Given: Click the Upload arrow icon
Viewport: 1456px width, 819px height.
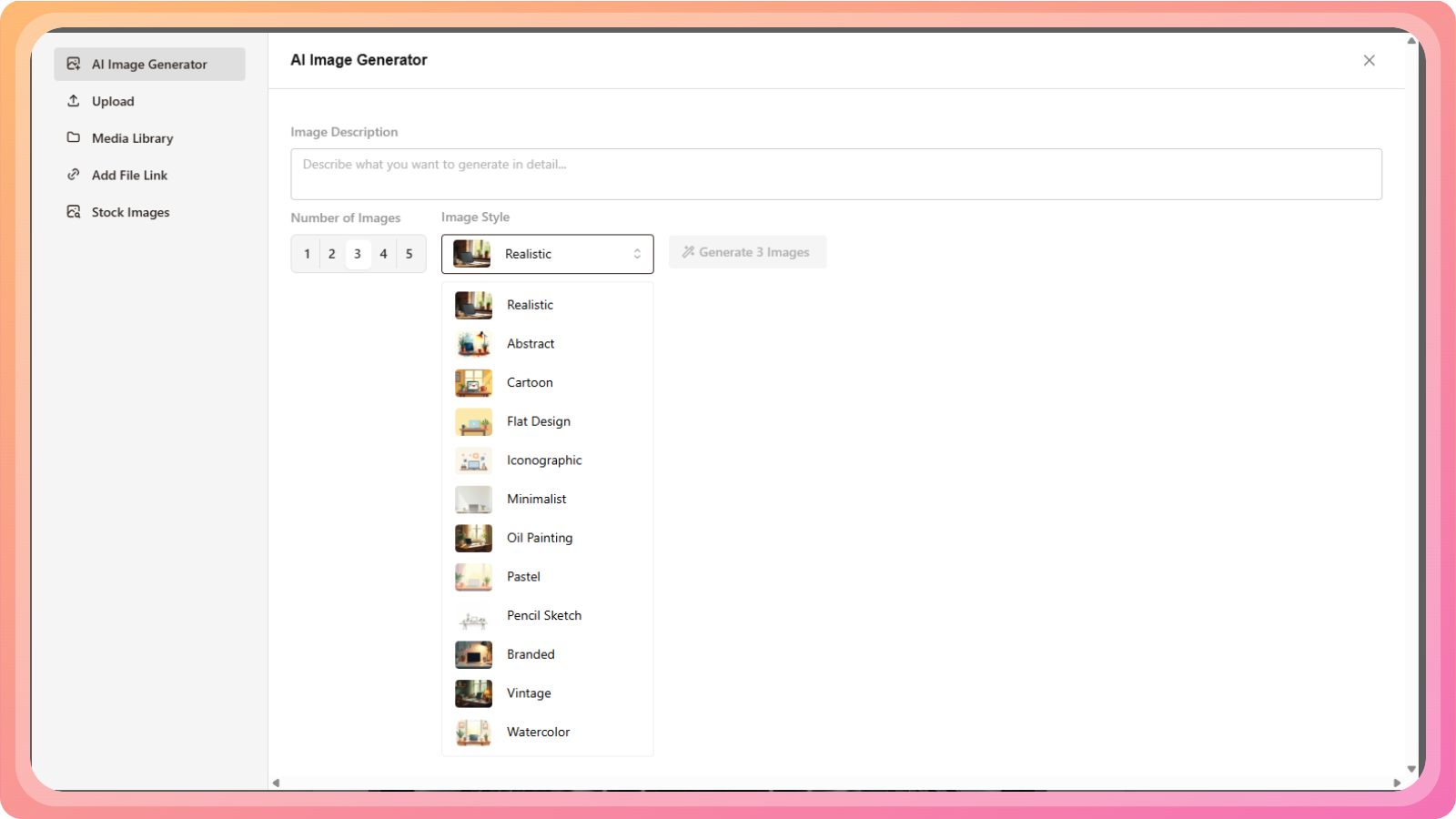Looking at the screenshot, I should click(x=74, y=101).
